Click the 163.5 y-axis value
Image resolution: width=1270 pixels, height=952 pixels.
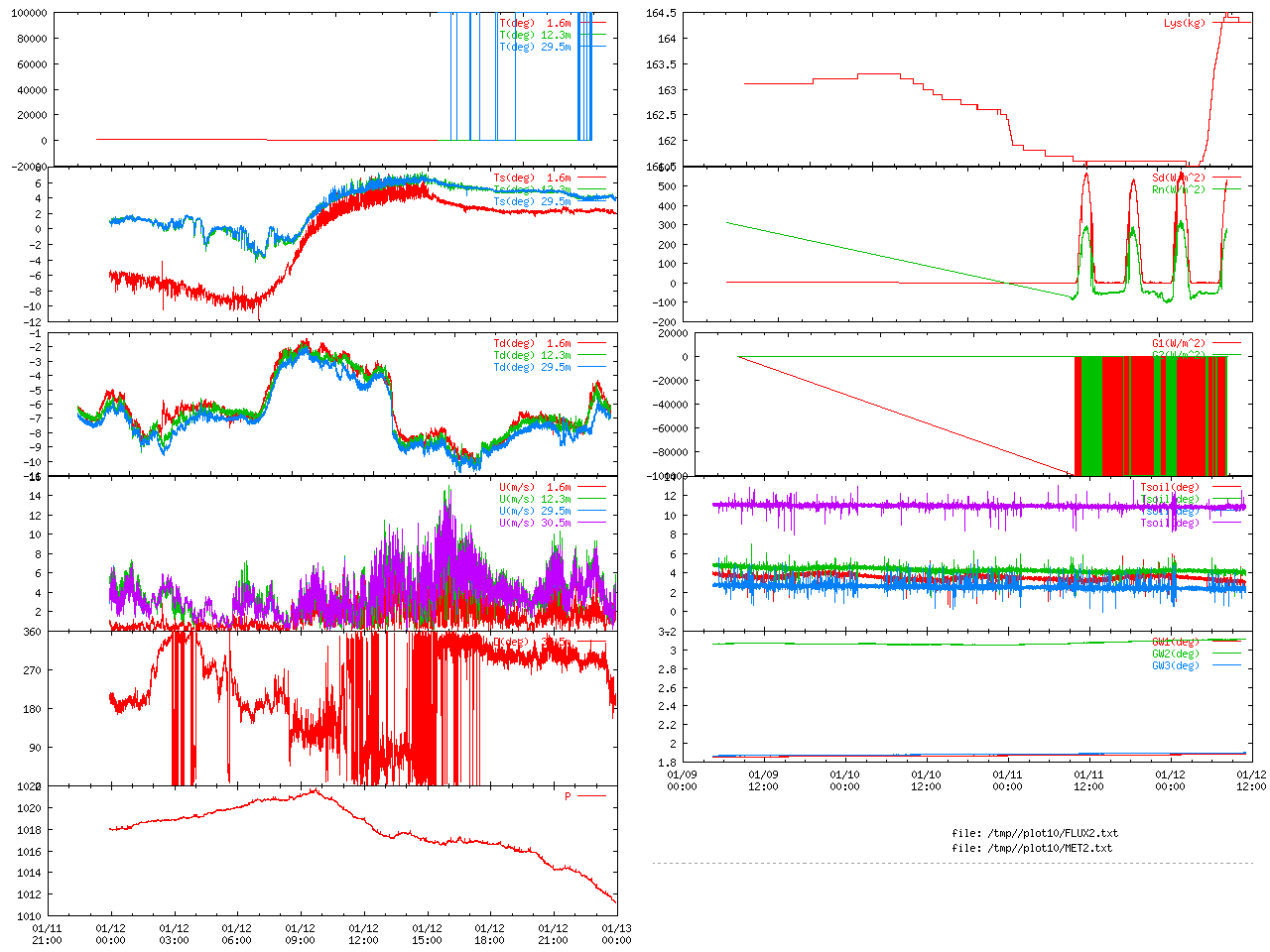[x=661, y=64]
